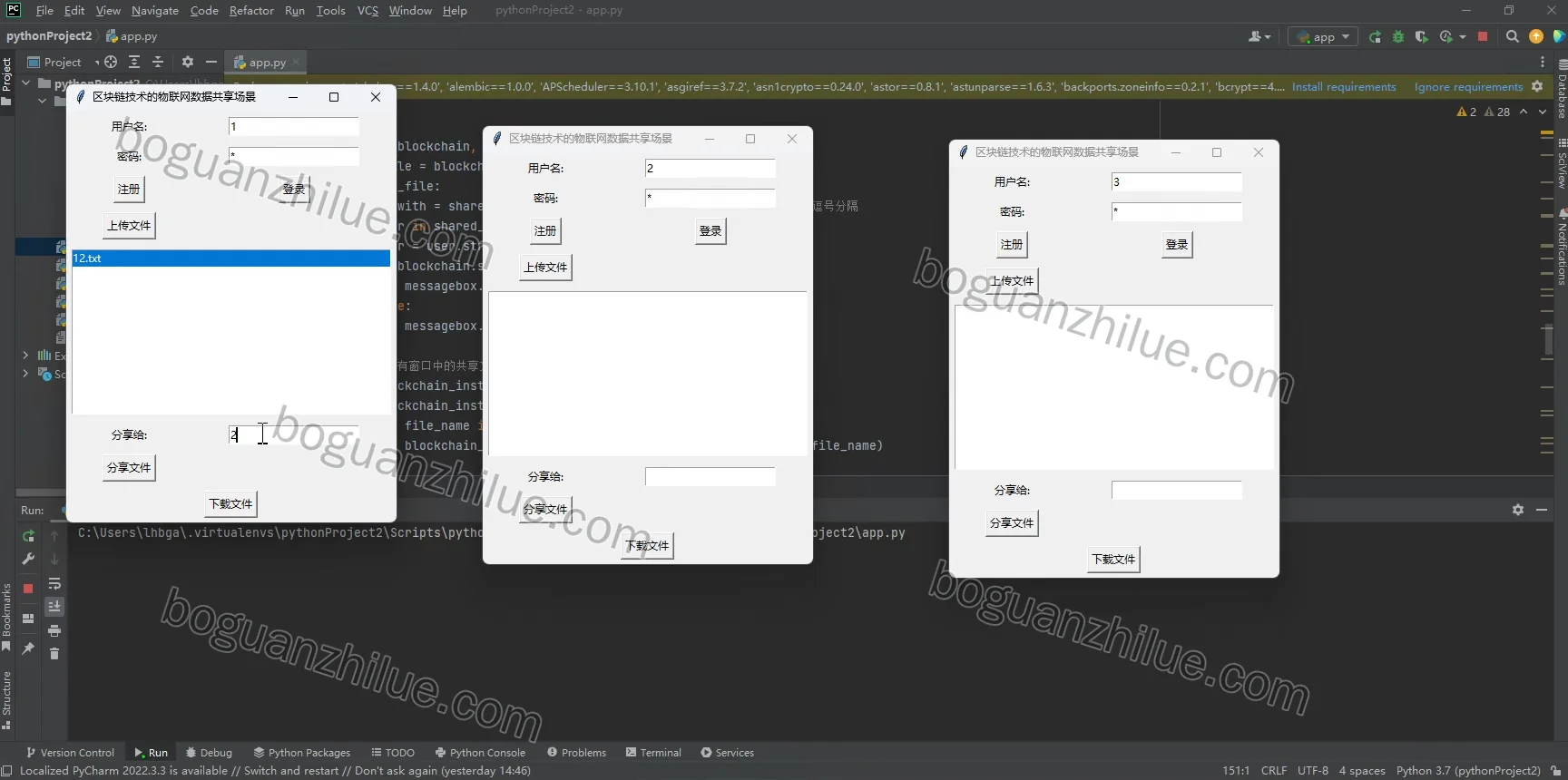Print the Run console output
The height and width of the screenshot is (780, 1568).
[54, 630]
